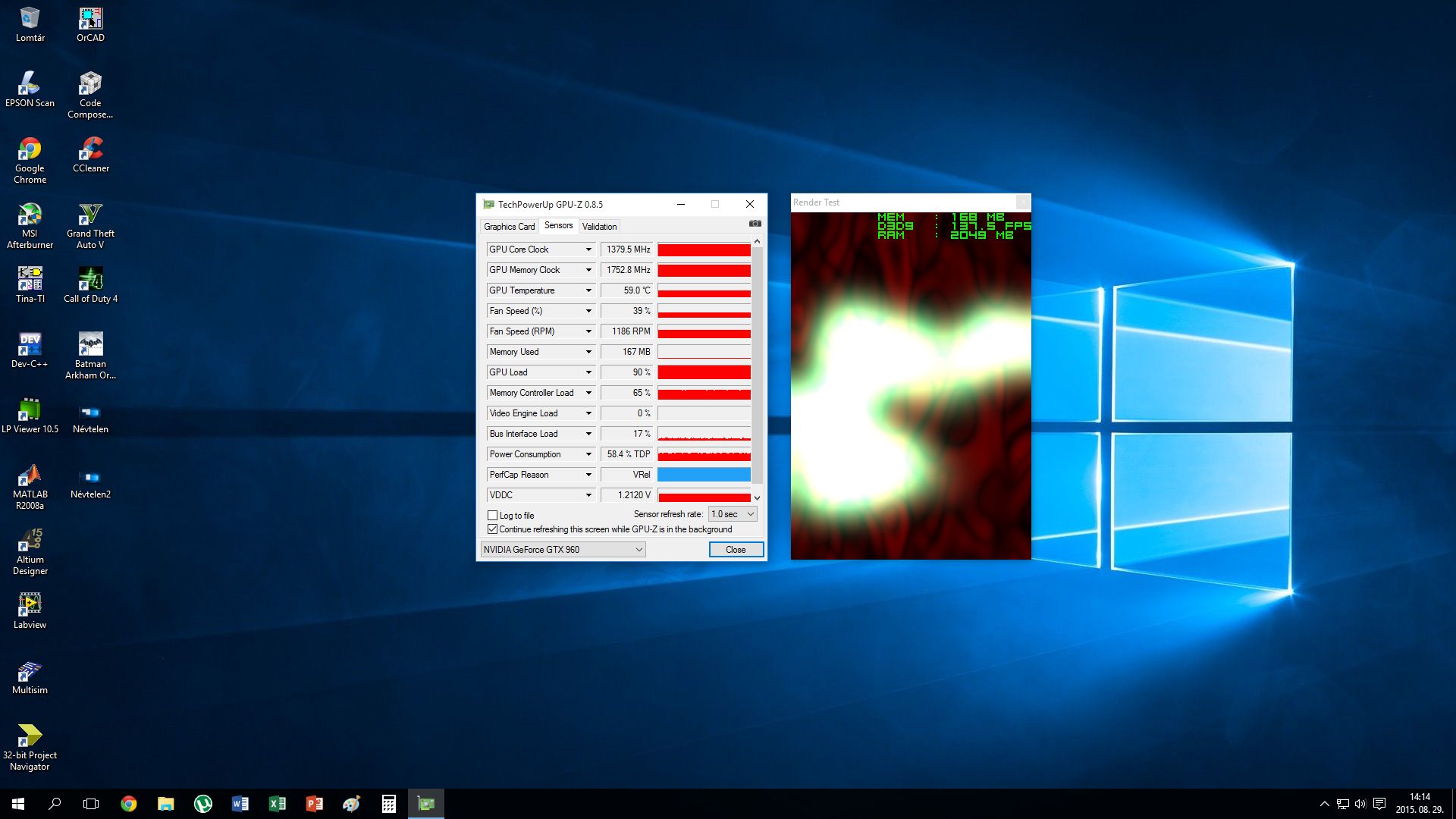
Task: Select the EPSON Scan desktop icon
Action: pyautogui.click(x=30, y=89)
